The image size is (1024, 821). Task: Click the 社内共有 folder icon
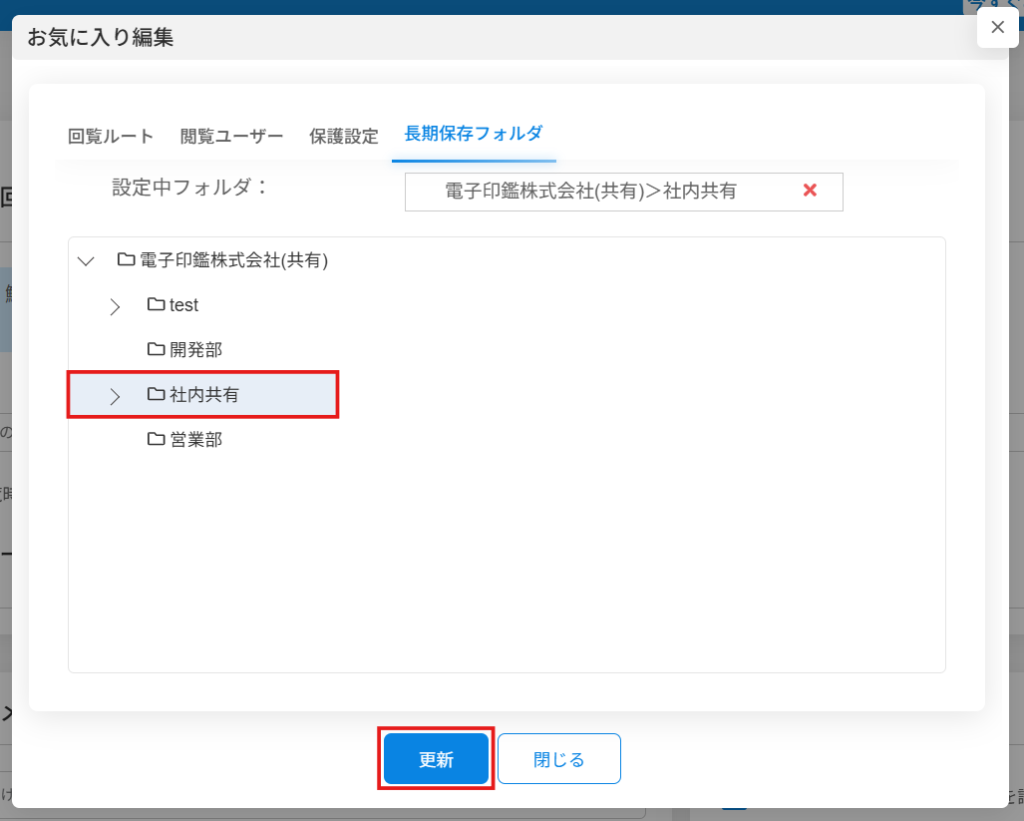(155, 394)
